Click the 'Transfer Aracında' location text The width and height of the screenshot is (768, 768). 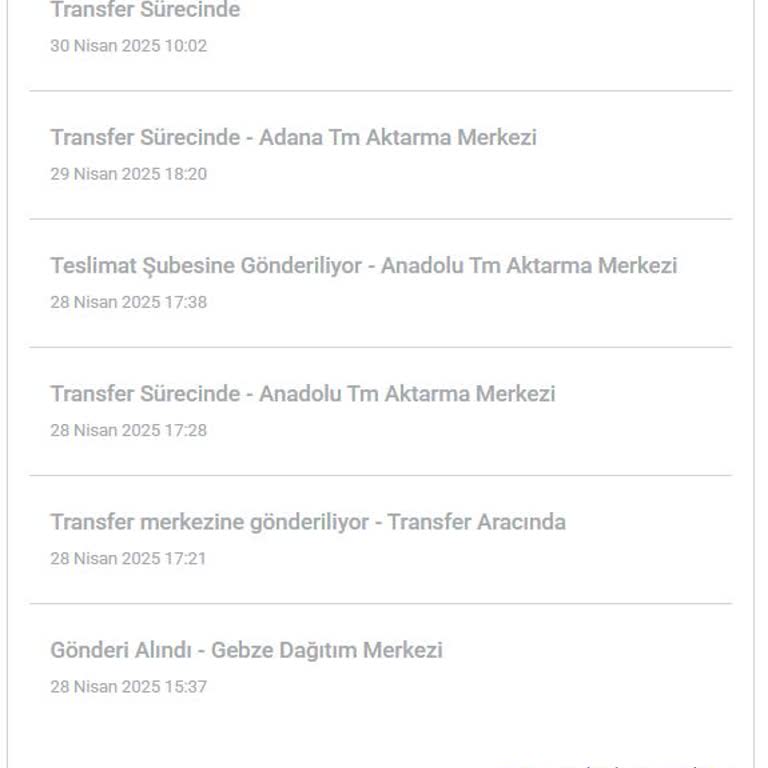point(477,522)
